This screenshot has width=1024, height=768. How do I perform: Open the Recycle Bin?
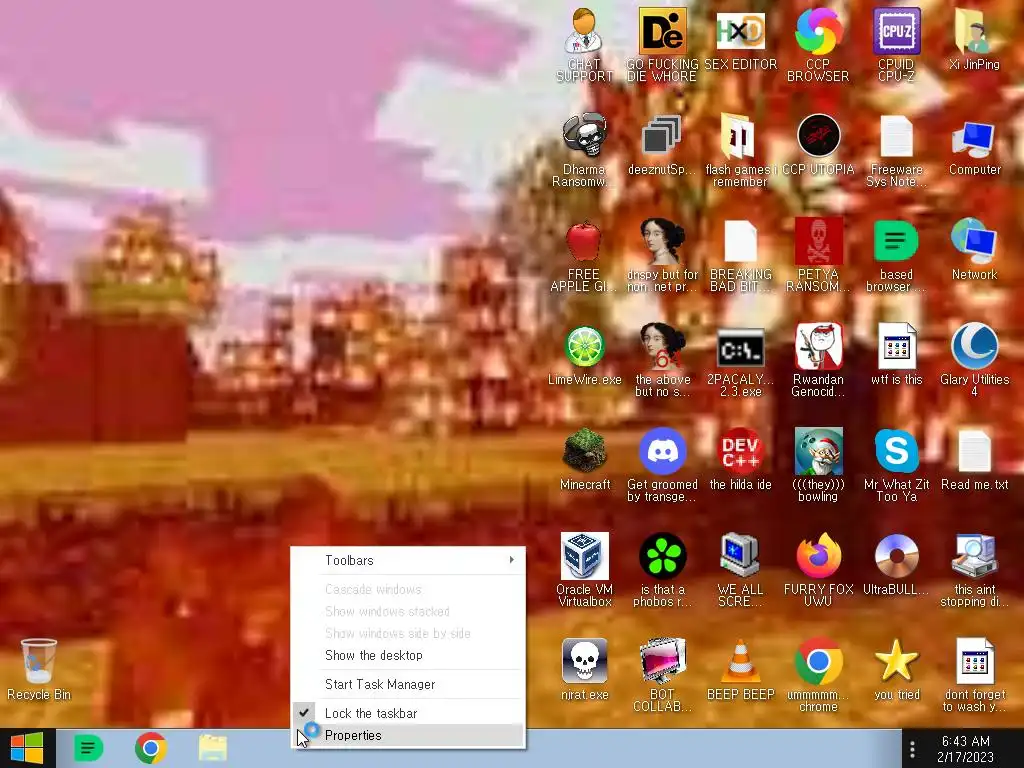(39, 670)
